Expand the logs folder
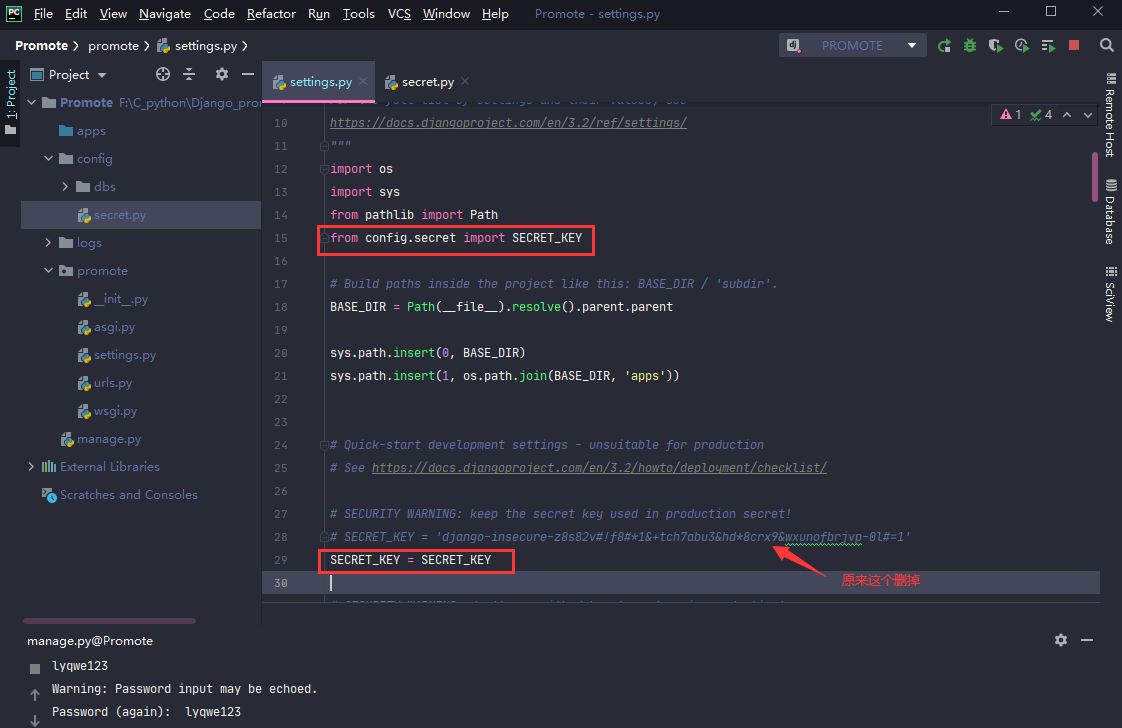 point(49,243)
